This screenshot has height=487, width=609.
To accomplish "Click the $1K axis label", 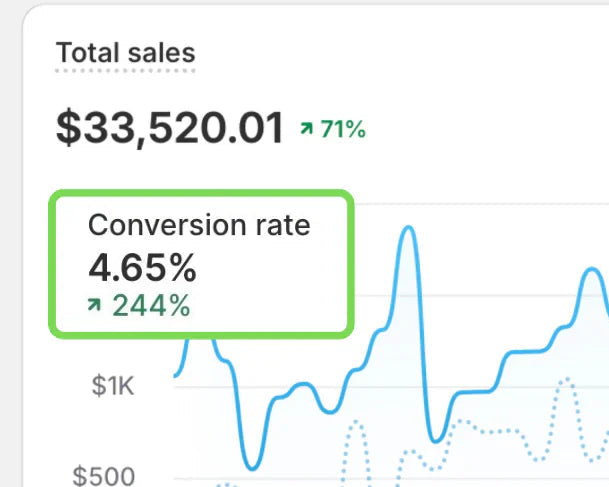I will [x=112, y=386].
